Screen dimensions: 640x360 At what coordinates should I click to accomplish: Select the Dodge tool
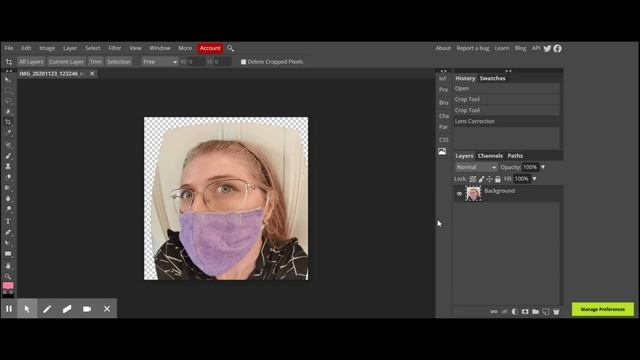(8, 209)
